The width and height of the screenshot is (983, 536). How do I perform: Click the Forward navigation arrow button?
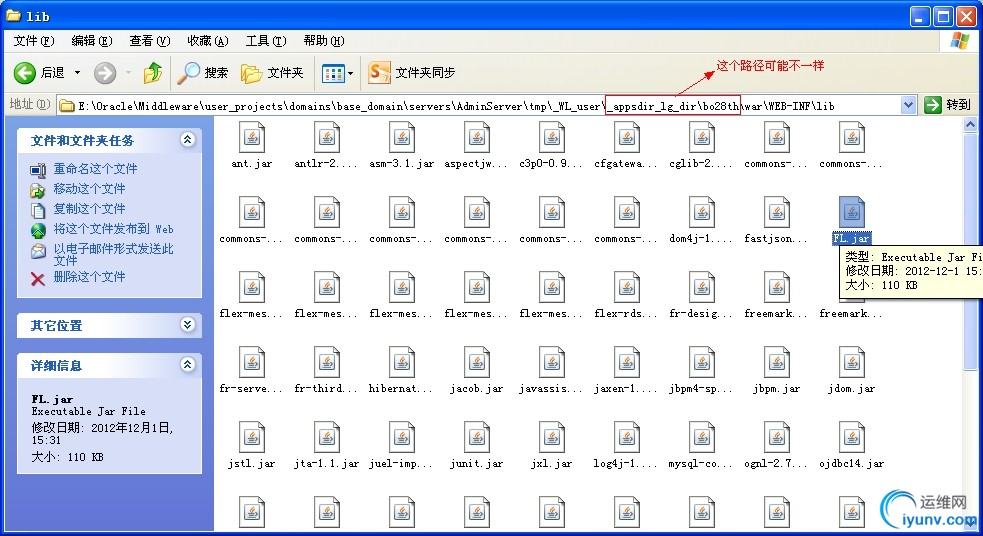tap(105, 73)
